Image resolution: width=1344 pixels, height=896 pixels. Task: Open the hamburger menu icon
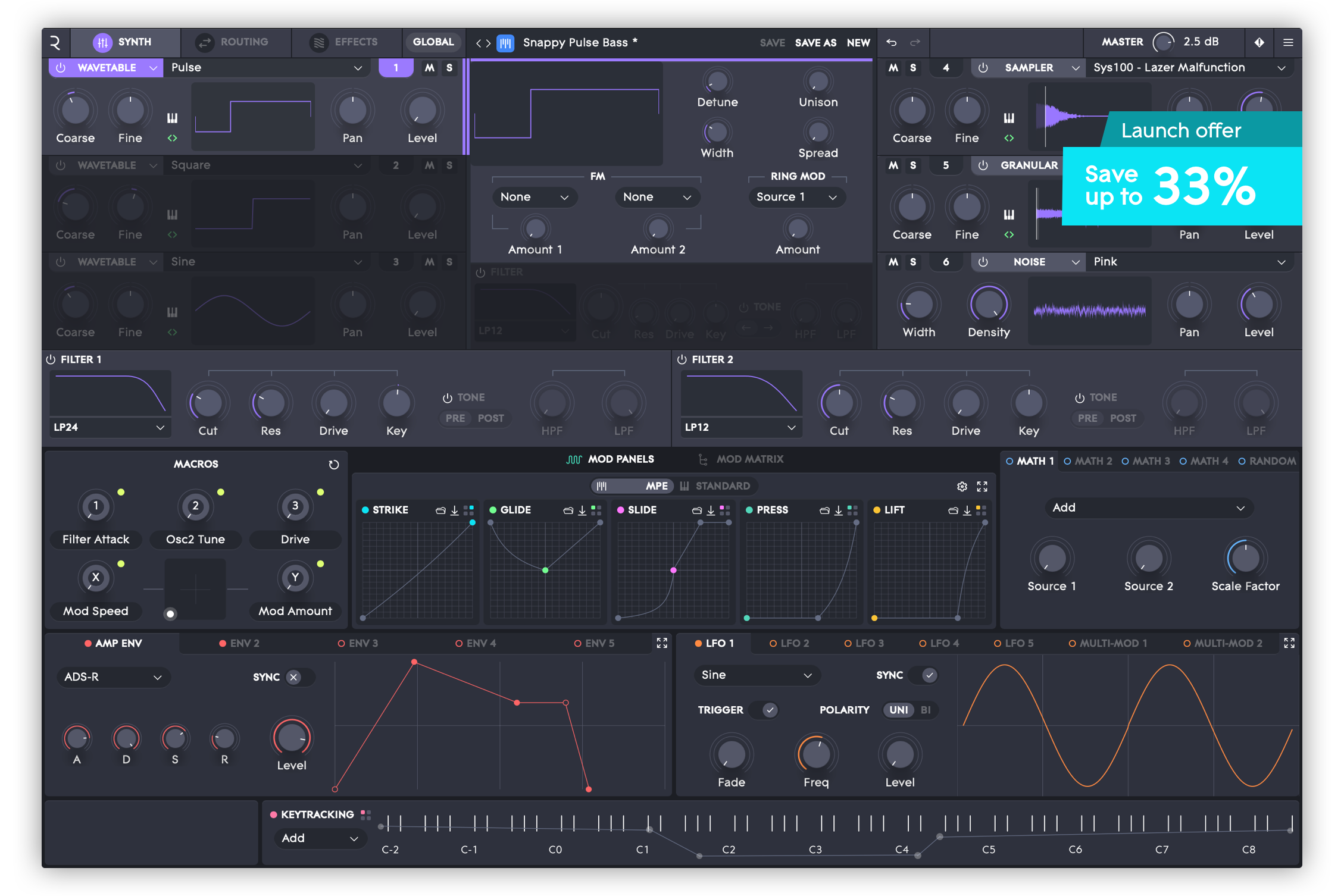pyautogui.click(x=1288, y=42)
